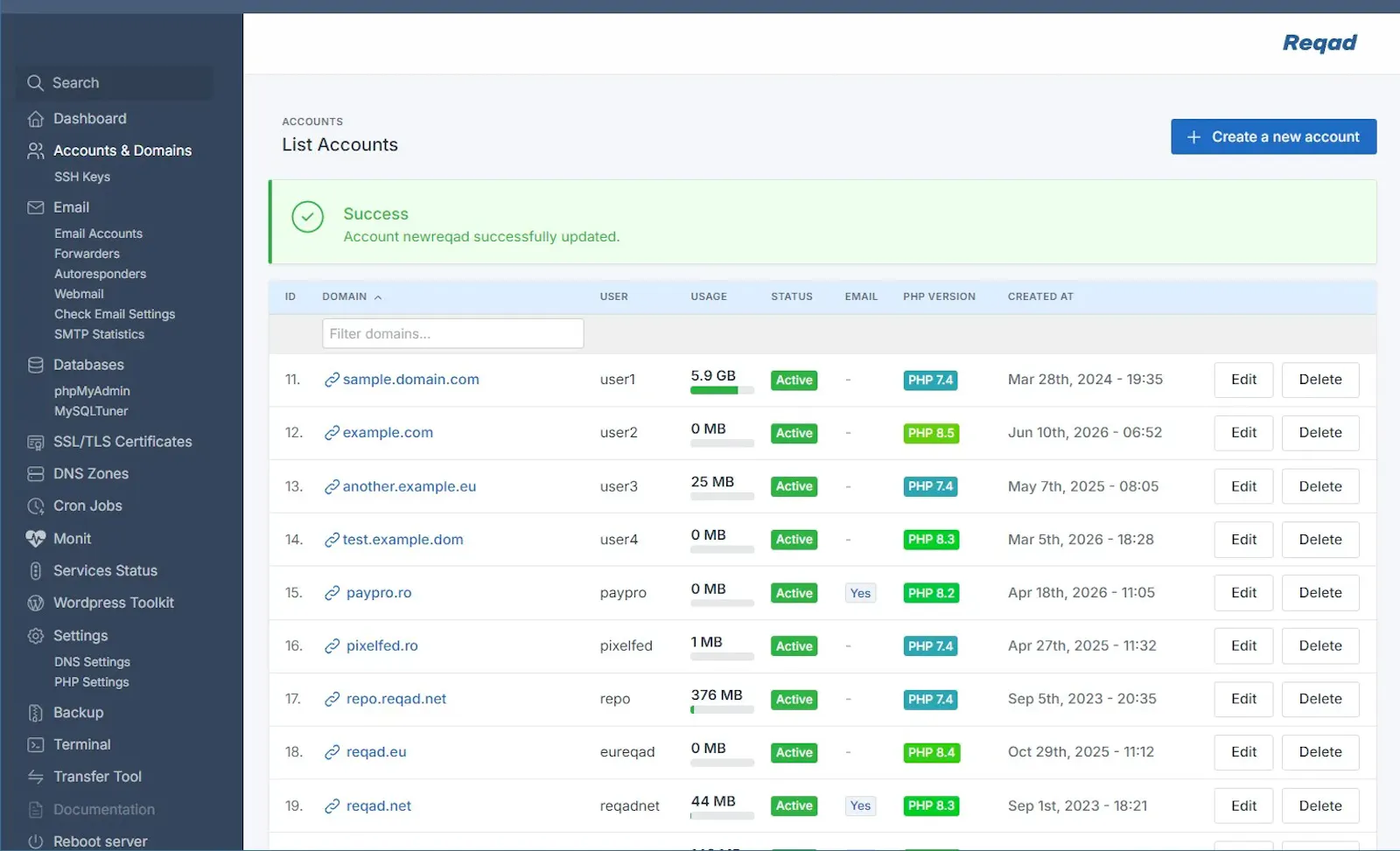Click the SSL/TLS Certificates icon

36,442
